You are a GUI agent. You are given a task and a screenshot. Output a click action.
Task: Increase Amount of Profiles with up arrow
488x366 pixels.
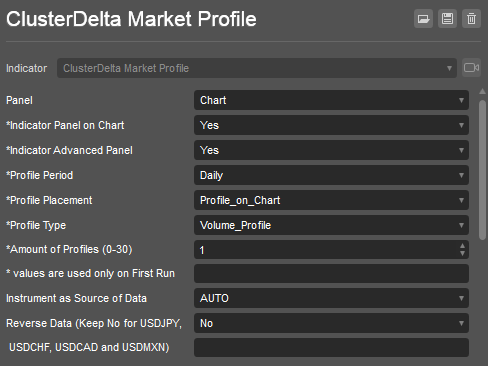point(462,246)
